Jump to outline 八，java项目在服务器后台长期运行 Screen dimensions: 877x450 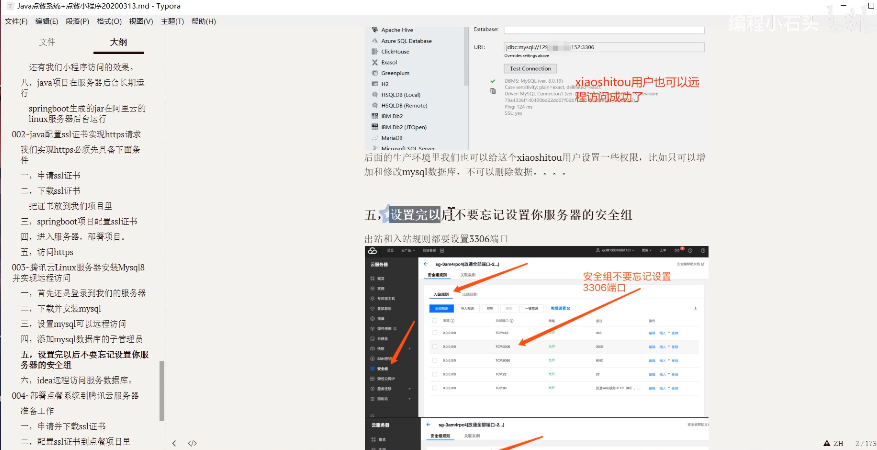point(83,88)
